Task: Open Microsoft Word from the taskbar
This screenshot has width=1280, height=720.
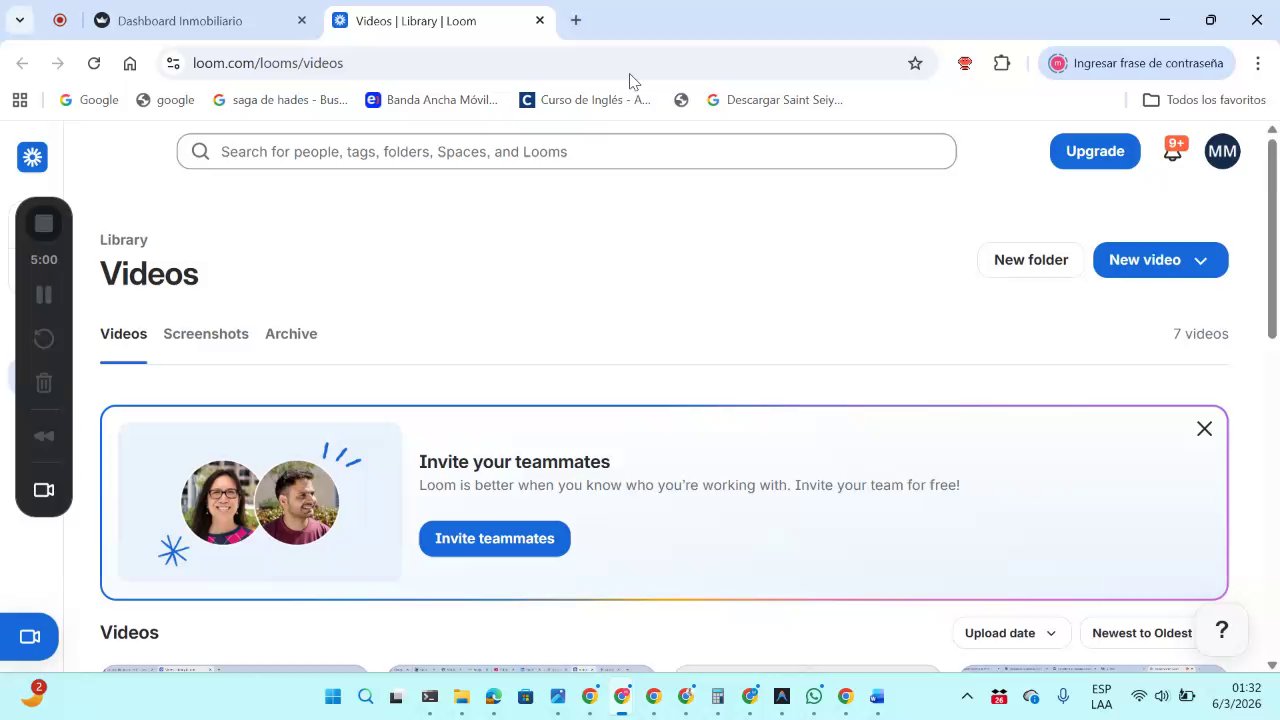Action: 877,697
